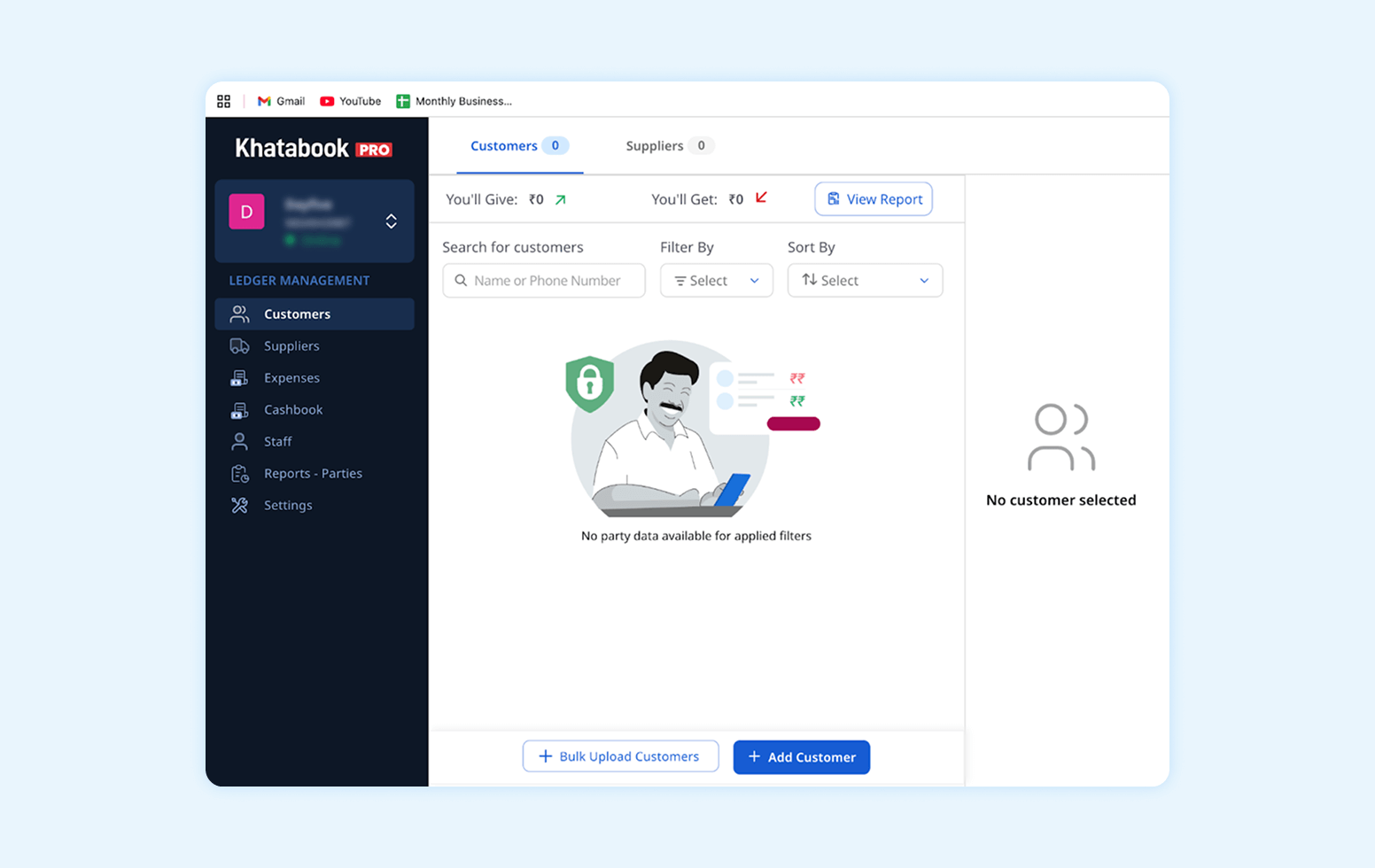Expand the business account switcher
This screenshot has width=1375, height=868.
[391, 221]
